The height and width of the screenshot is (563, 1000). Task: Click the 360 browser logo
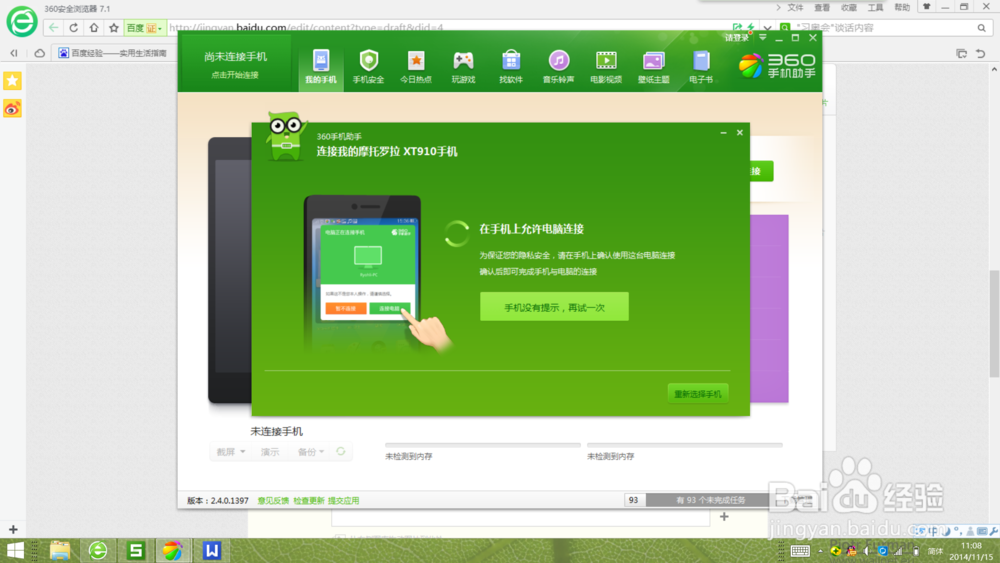(x=22, y=22)
